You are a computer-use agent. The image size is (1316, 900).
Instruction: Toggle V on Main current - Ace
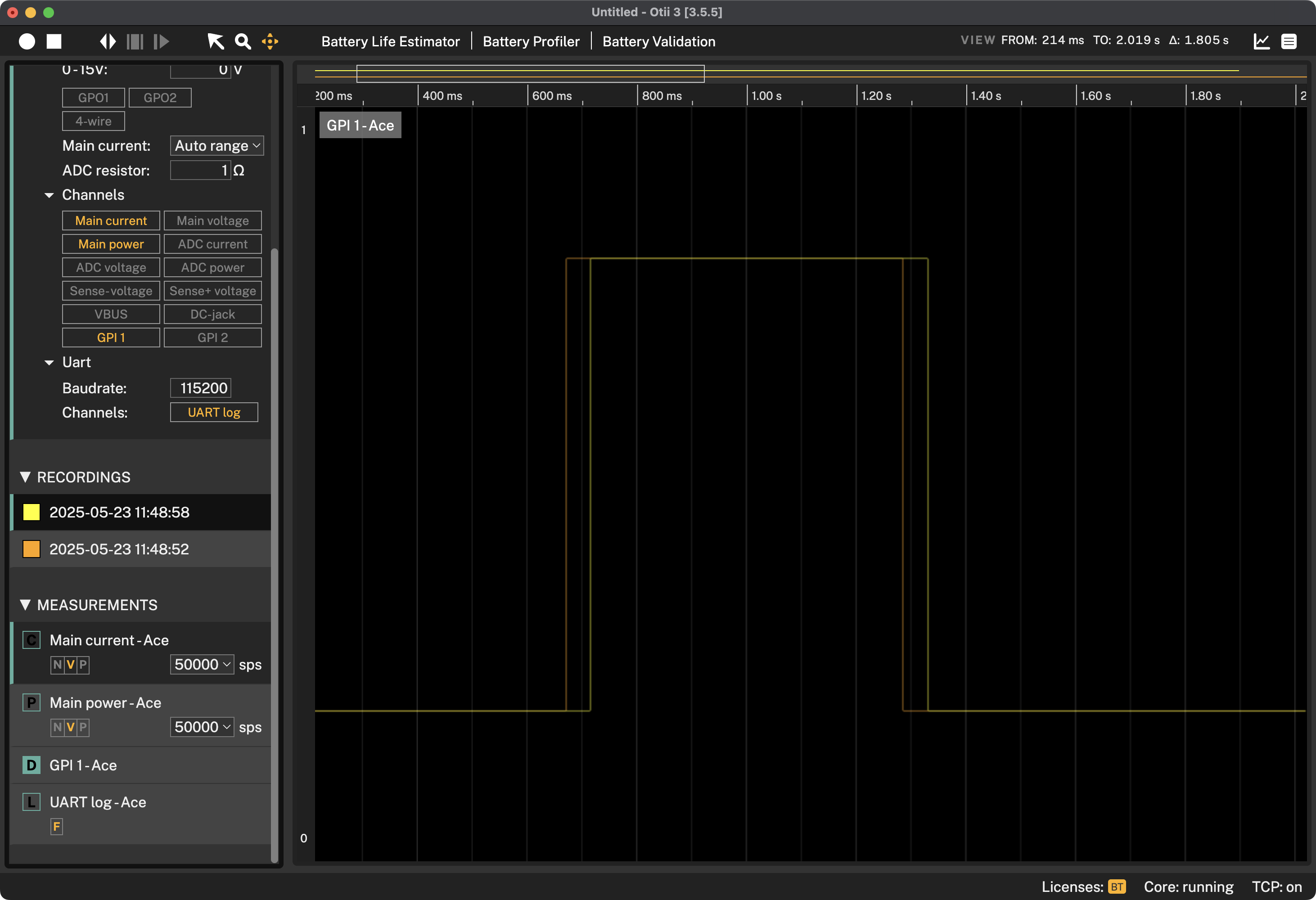(70, 665)
